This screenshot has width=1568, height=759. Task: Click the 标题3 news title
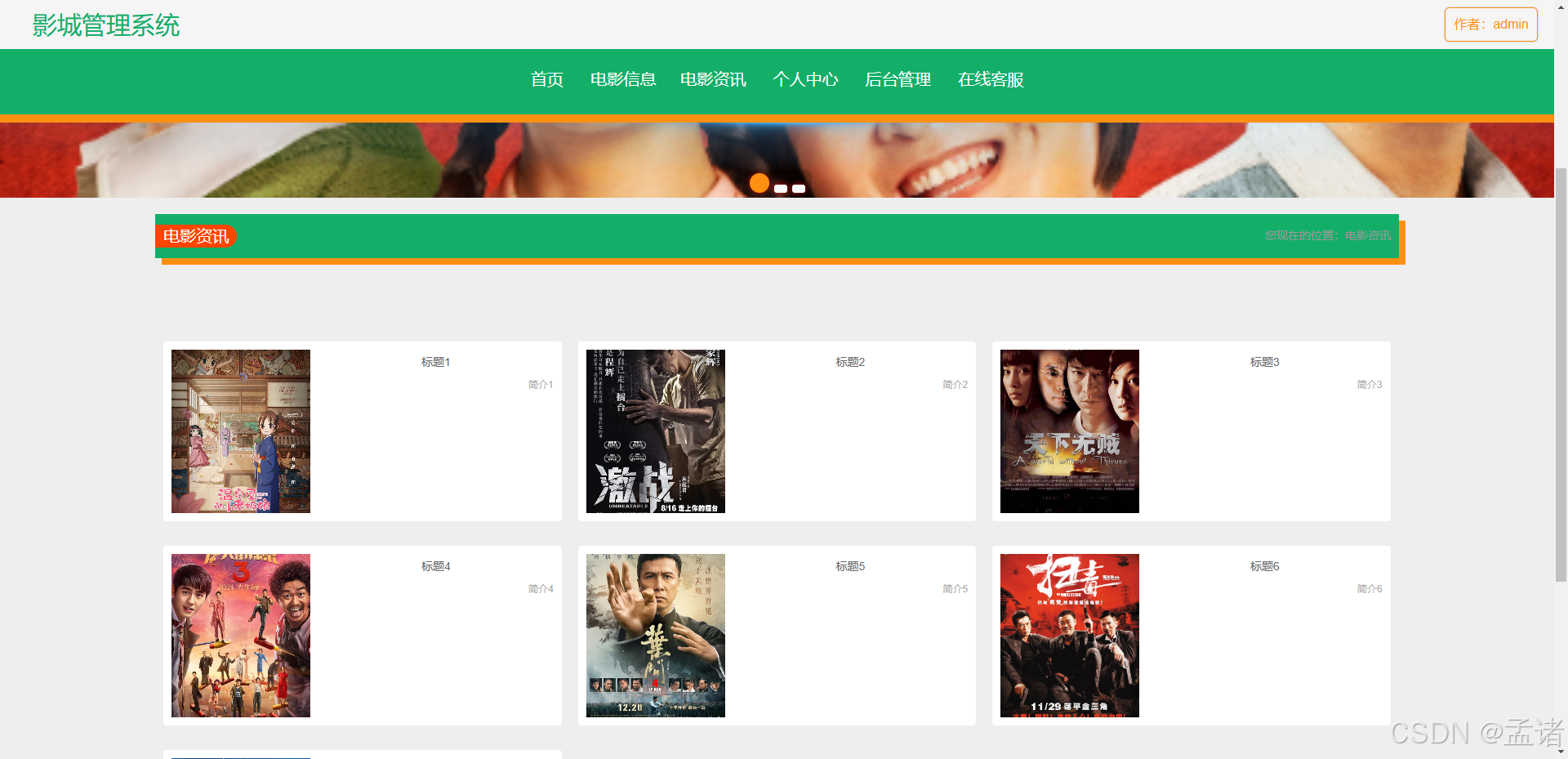[x=1264, y=362]
